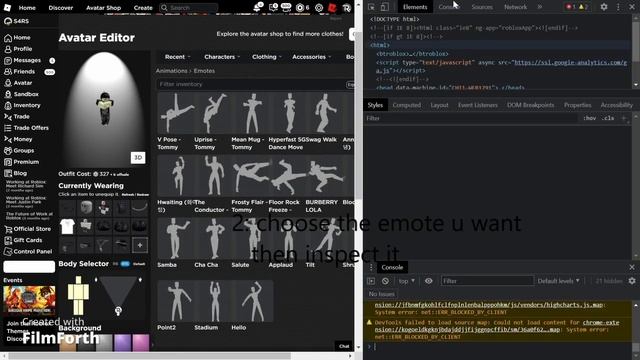
Task: Expand the Characters dropdown
Action: [222, 57]
